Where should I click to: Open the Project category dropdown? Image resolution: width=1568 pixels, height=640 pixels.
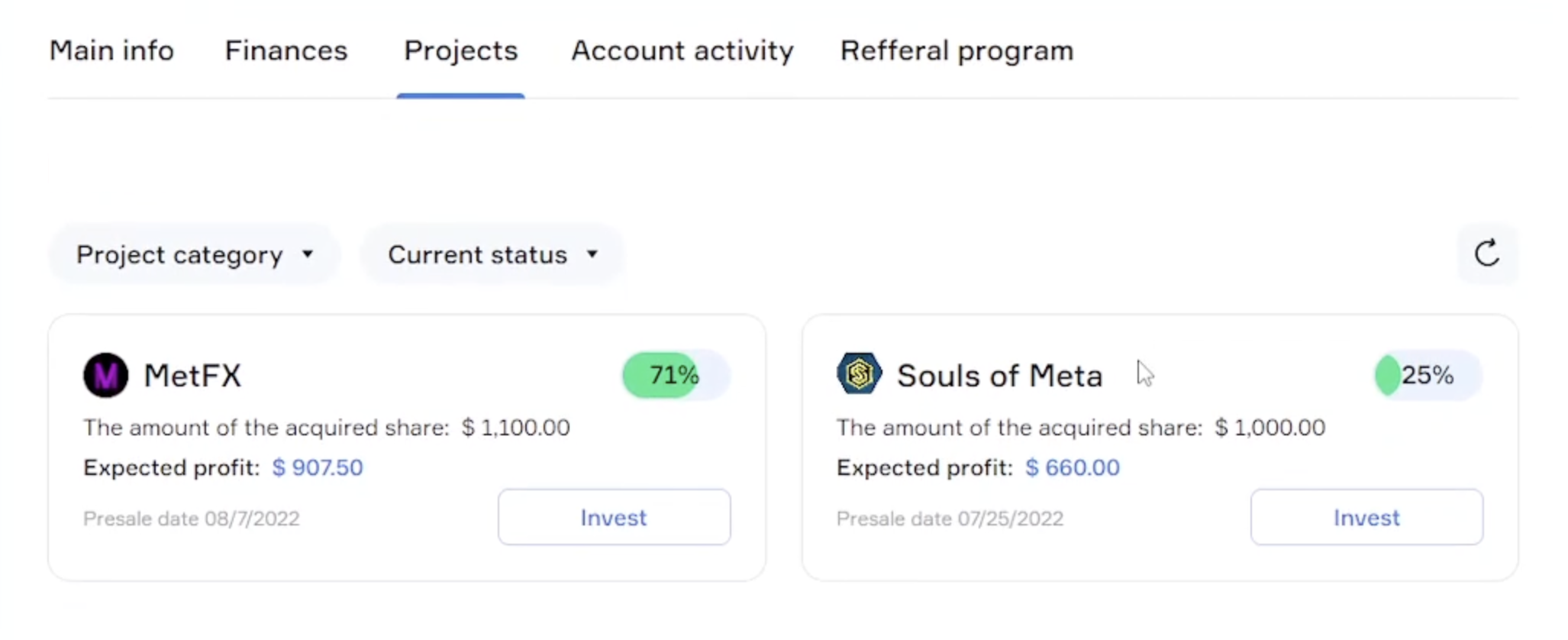tap(194, 254)
